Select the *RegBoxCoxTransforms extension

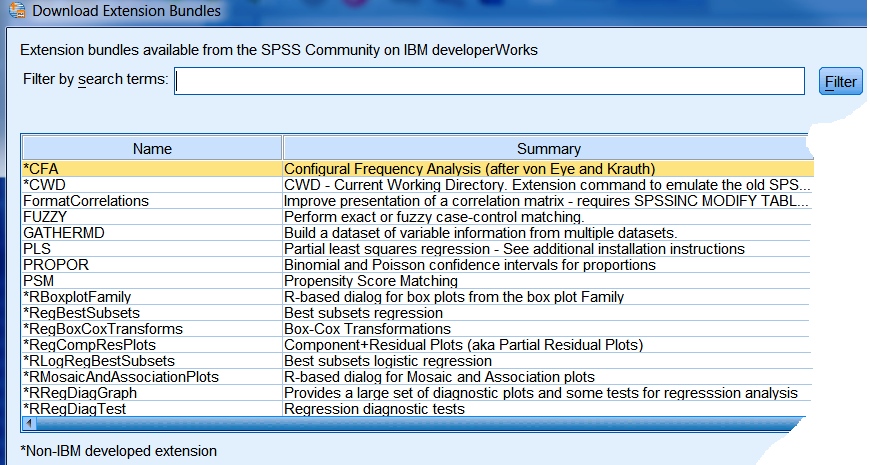pyautogui.click(x=103, y=330)
